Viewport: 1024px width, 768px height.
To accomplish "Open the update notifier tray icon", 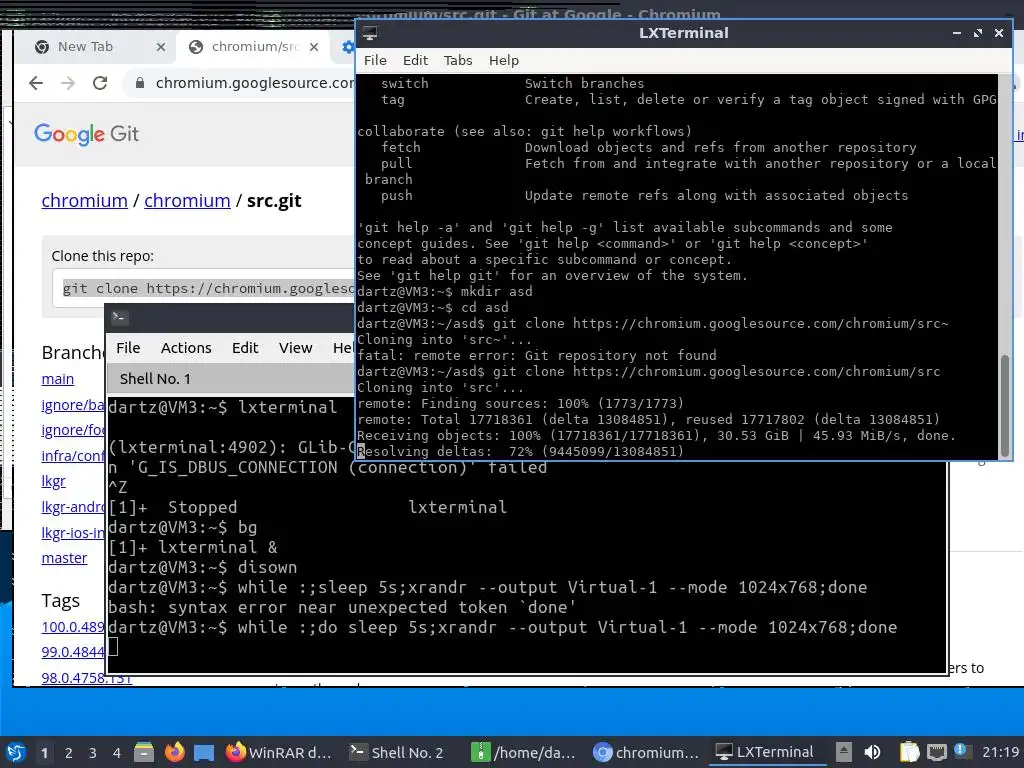I will pos(961,751).
